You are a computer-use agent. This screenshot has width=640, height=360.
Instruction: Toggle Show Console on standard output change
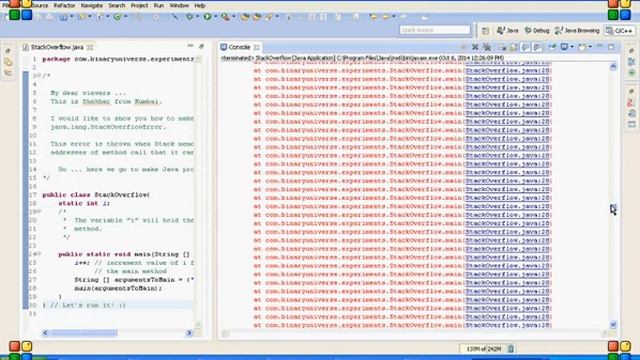click(x=526, y=47)
